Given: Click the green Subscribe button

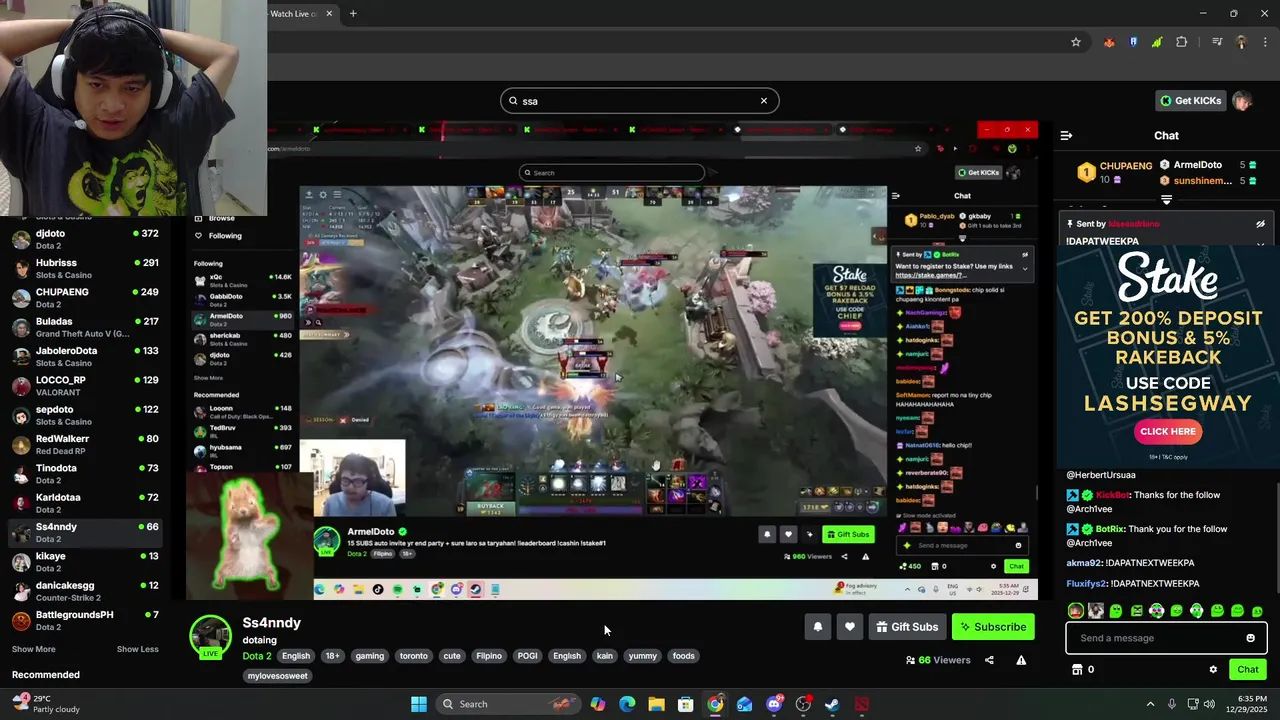Looking at the screenshot, I should [993, 627].
